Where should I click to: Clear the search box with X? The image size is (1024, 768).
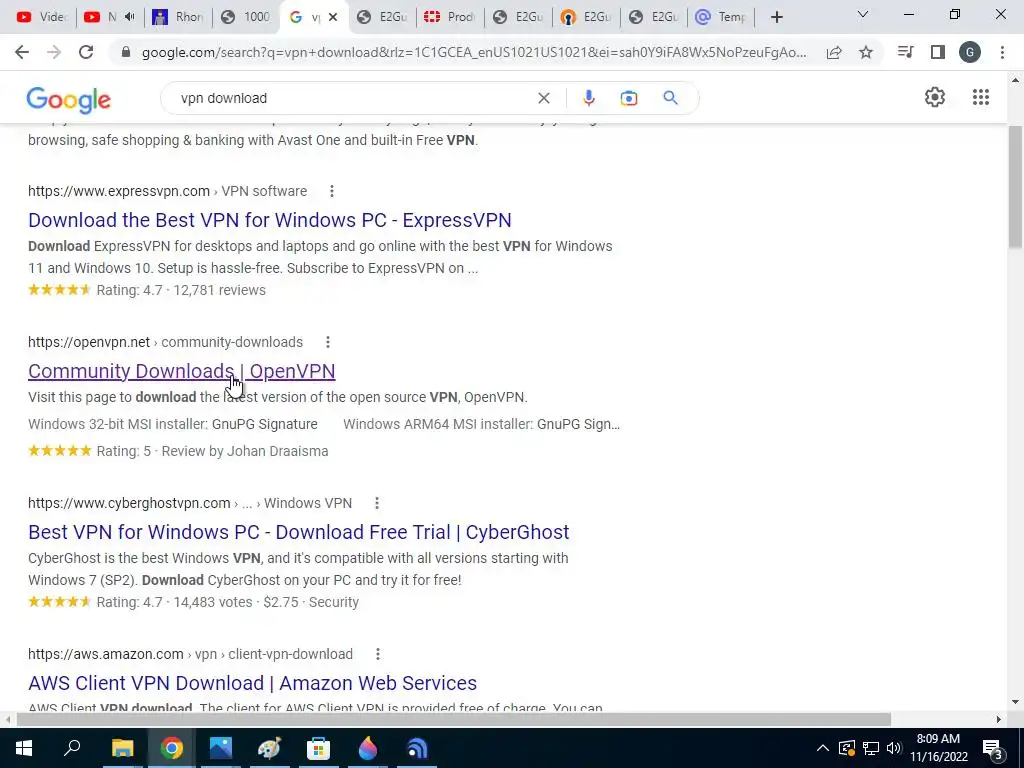(543, 98)
